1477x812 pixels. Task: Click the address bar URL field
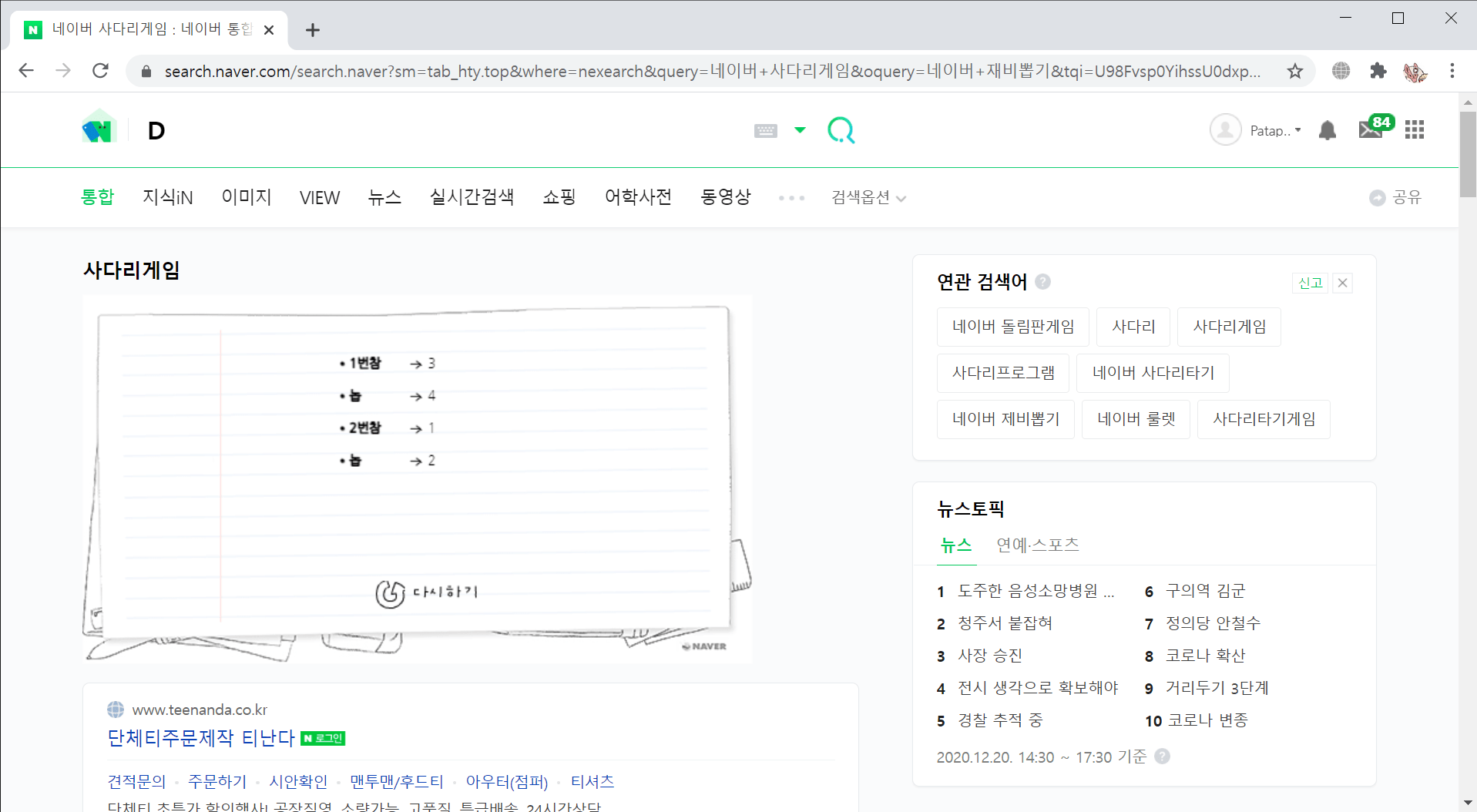[x=713, y=71]
